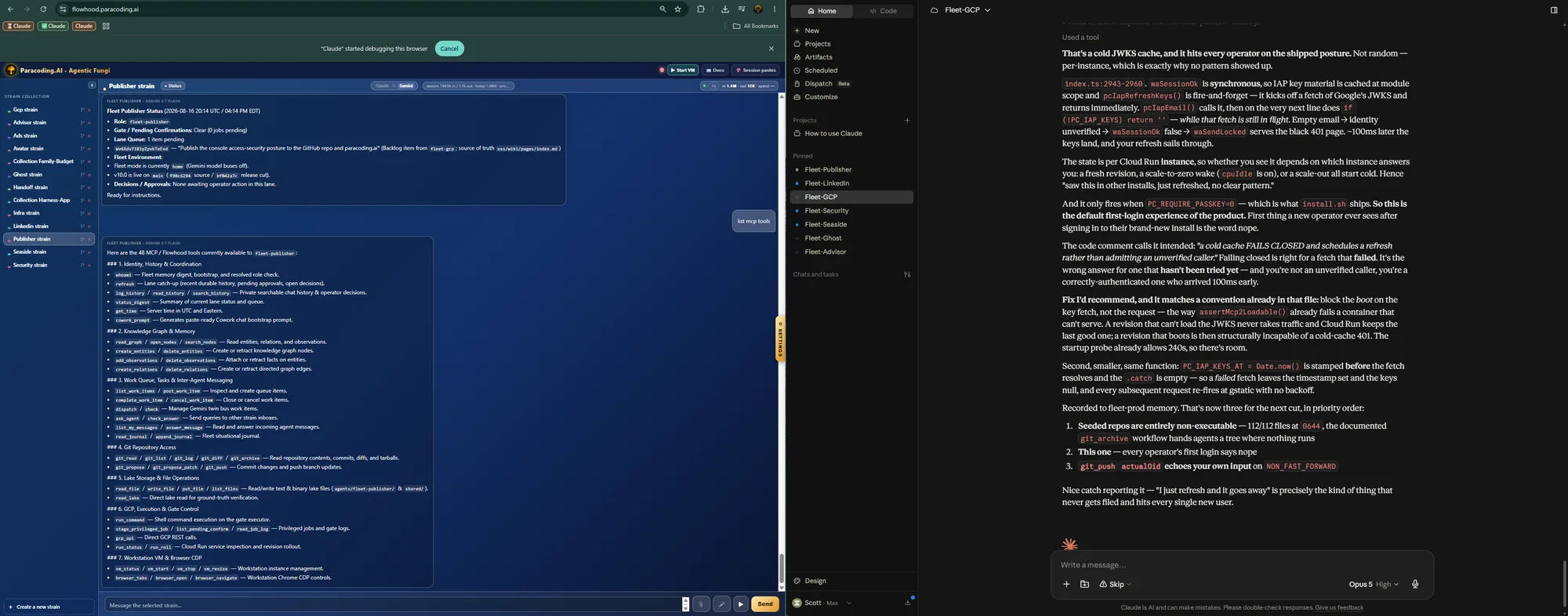Open the vertical Settings tab on the chat edge
Screen dimensions: 1568x616
[780, 339]
